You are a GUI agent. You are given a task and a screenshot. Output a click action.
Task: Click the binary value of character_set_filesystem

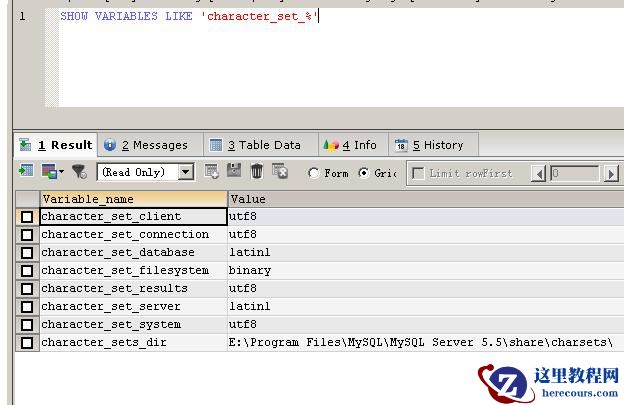250,271
